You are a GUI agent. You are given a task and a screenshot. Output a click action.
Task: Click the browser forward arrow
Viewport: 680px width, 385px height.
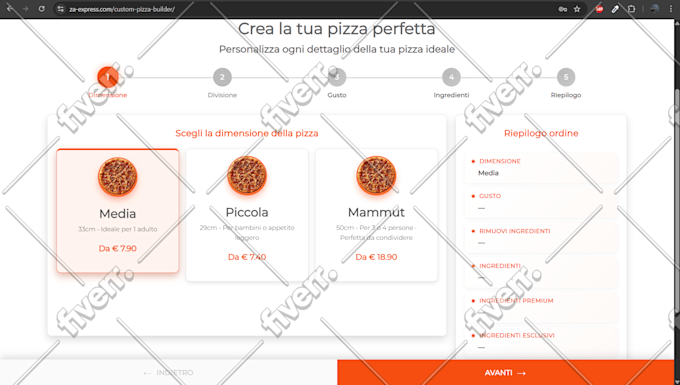(26, 9)
